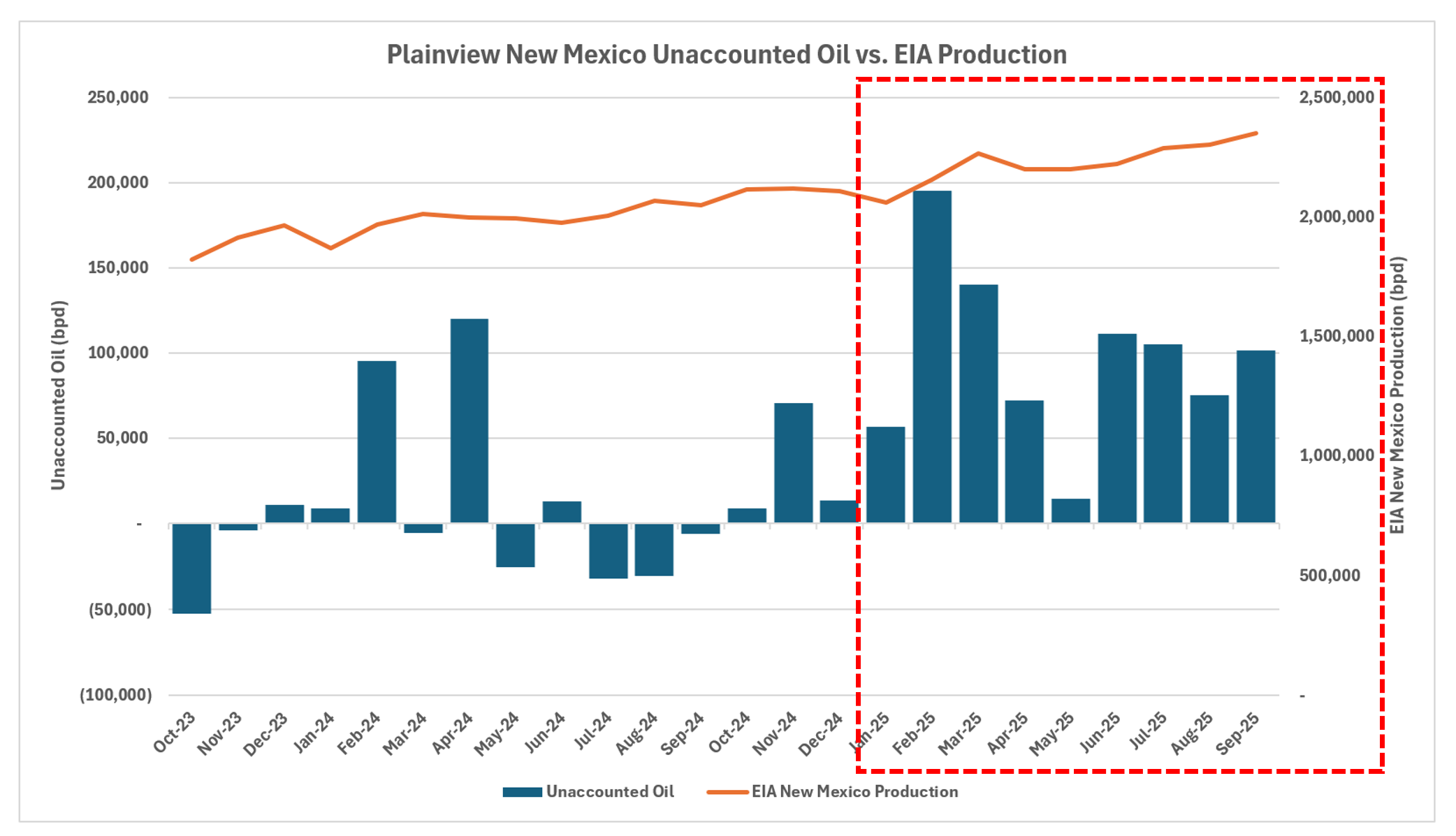Select EIA New Mexico Production legend label
The image size is (1456, 836).
tap(854, 792)
